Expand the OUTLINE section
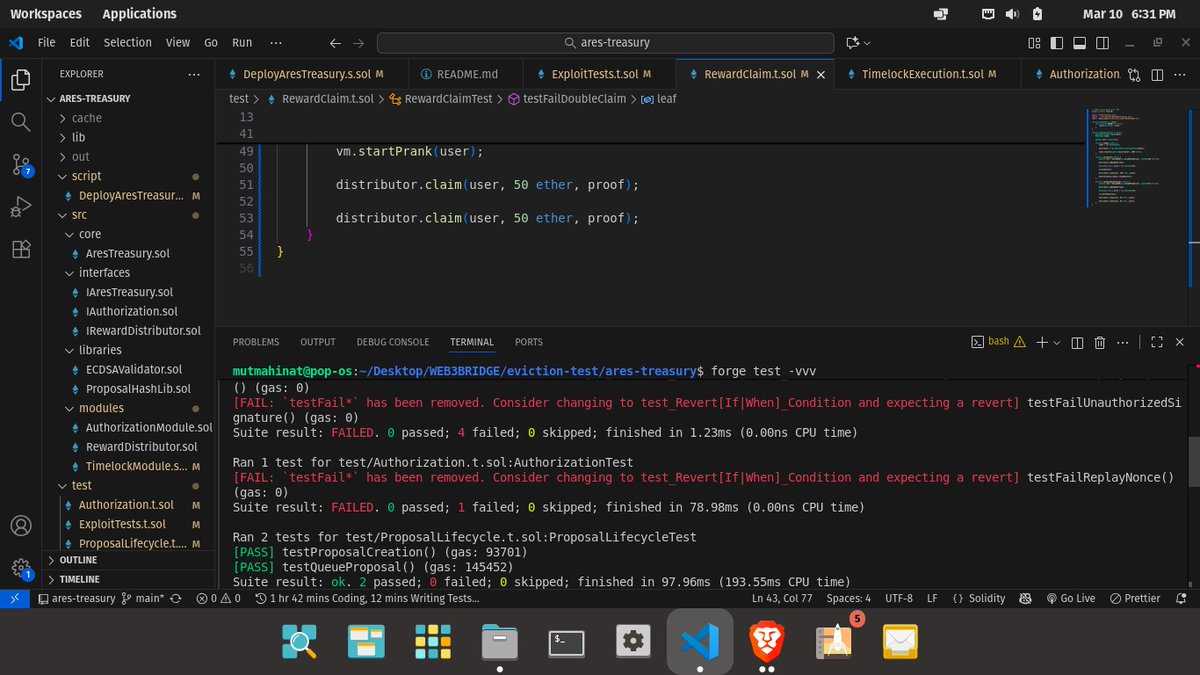 (129, 560)
